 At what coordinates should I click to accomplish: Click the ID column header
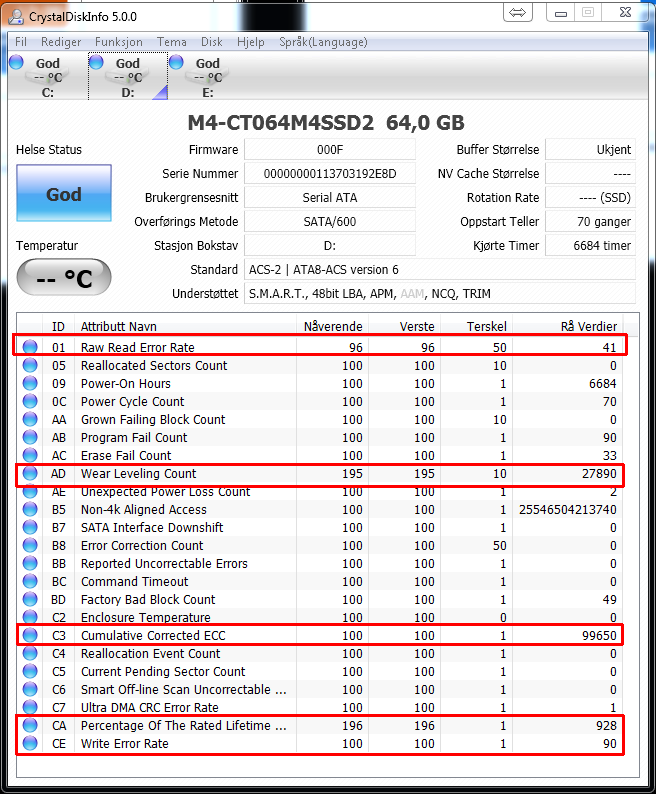click(58, 326)
